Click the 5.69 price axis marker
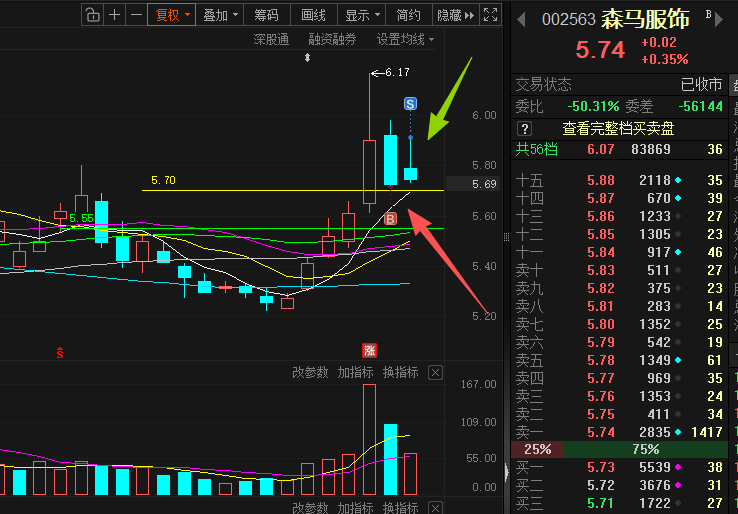The height and width of the screenshot is (514, 738). click(x=472, y=184)
